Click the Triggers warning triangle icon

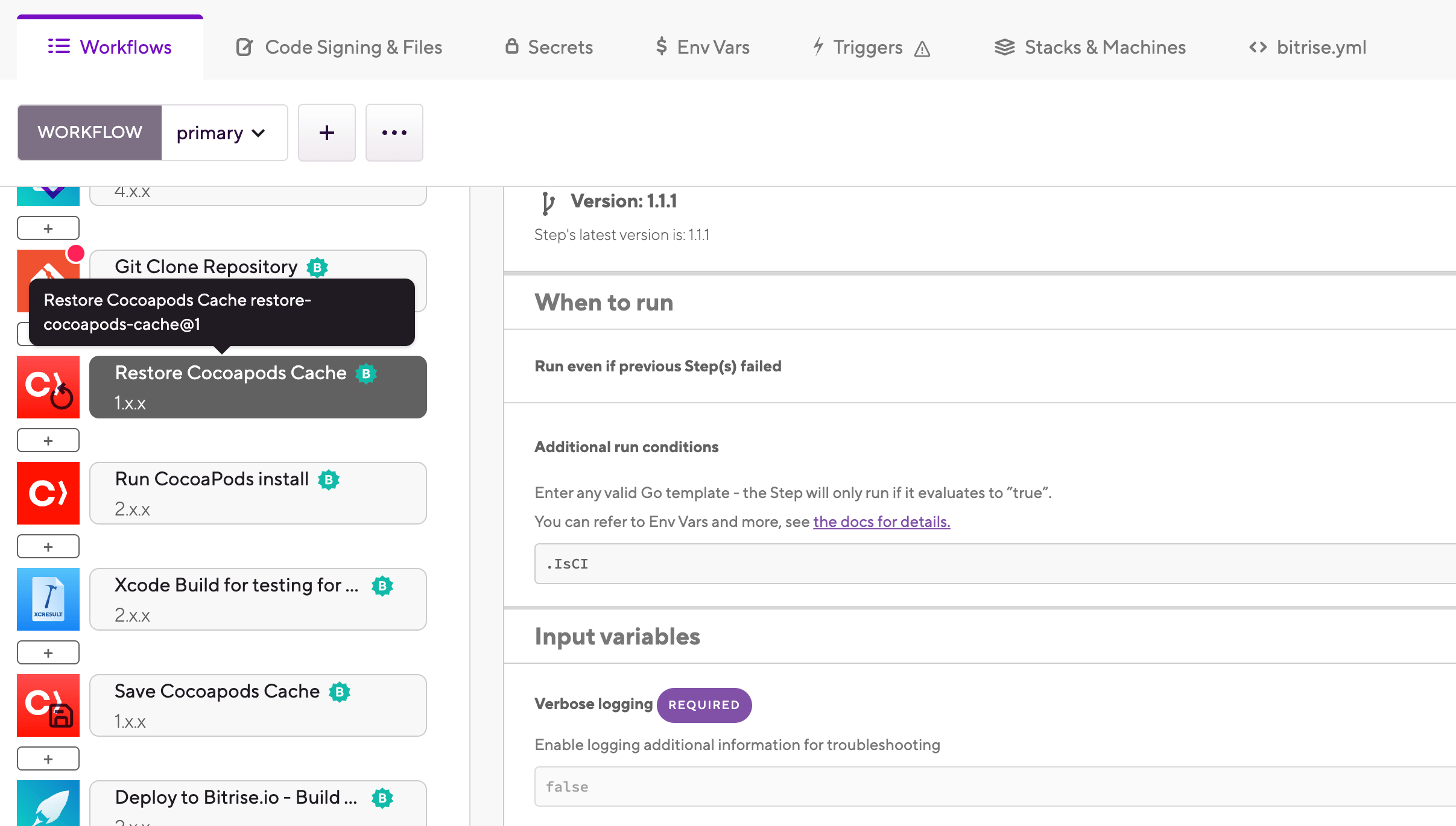(x=922, y=48)
